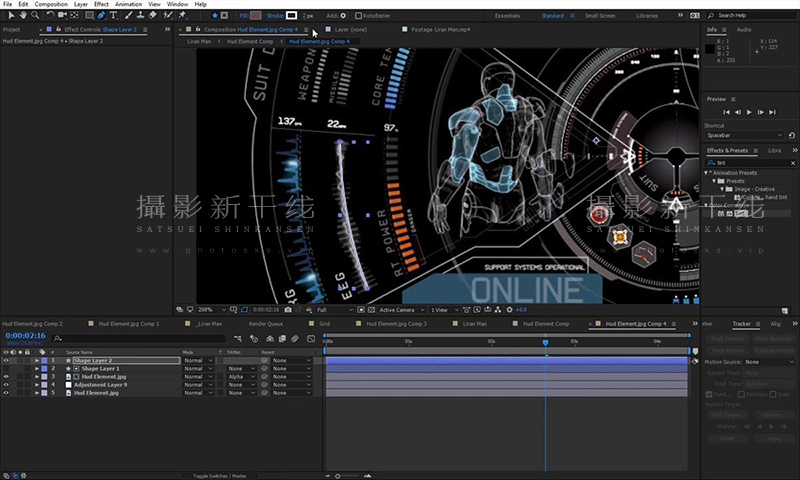Hide Hud Element.jpg layer 5 visibility
Viewport: 800px width, 480px height.
(x=6, y=393)
